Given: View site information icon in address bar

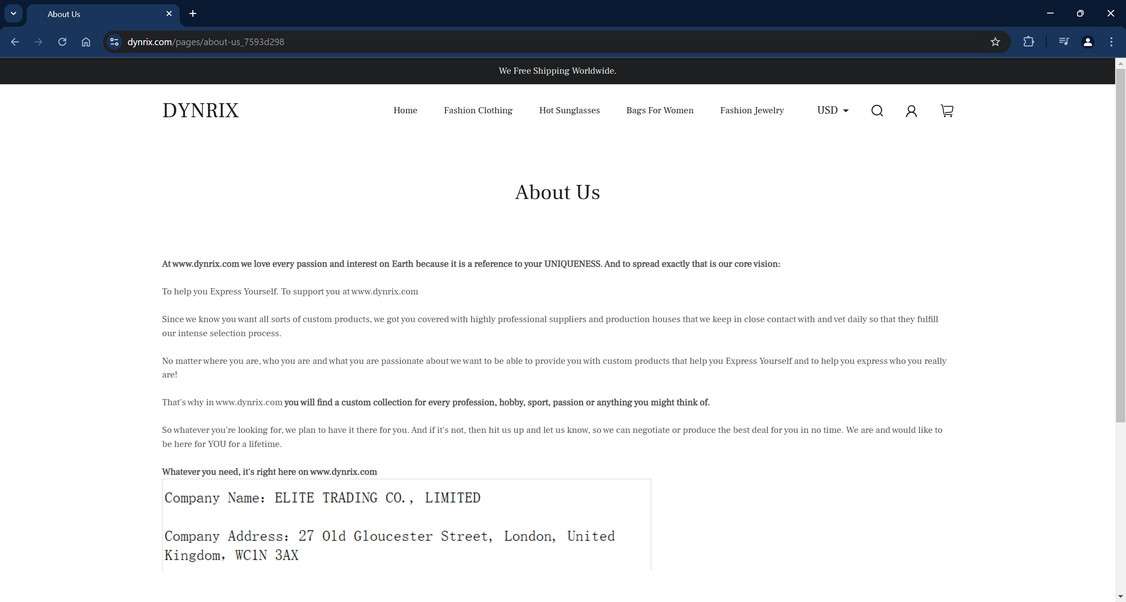Looking at the screenshot, I should coord(114,42).
